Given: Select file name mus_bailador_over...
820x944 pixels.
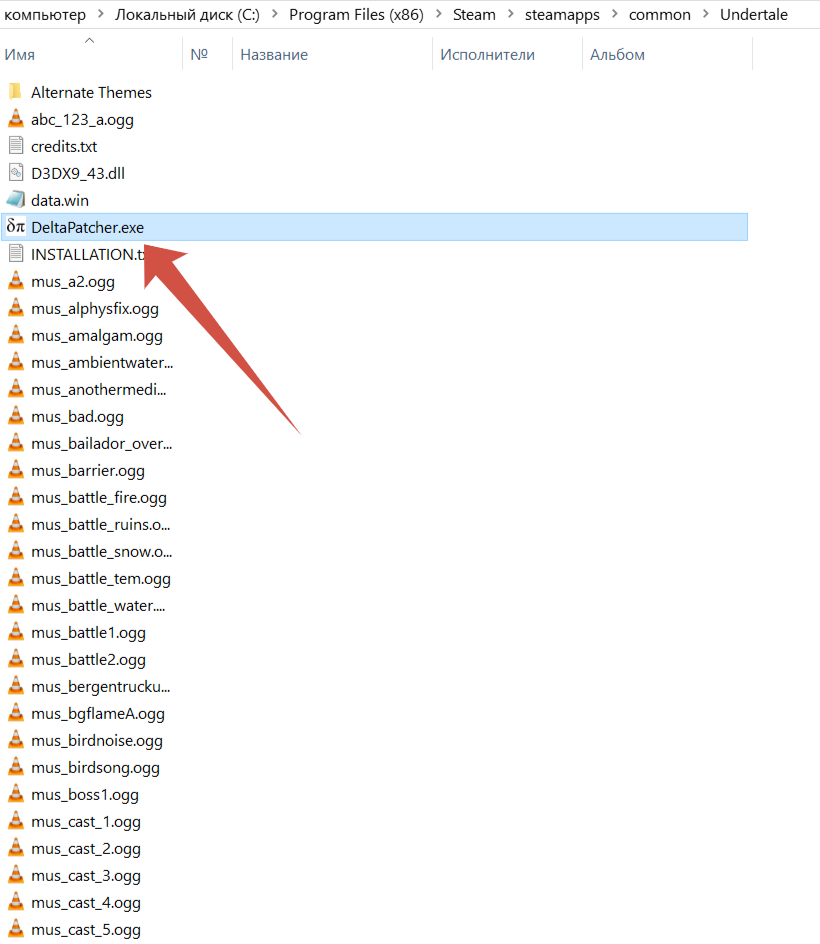Looking at the screenshot, I should pos(102,444).
